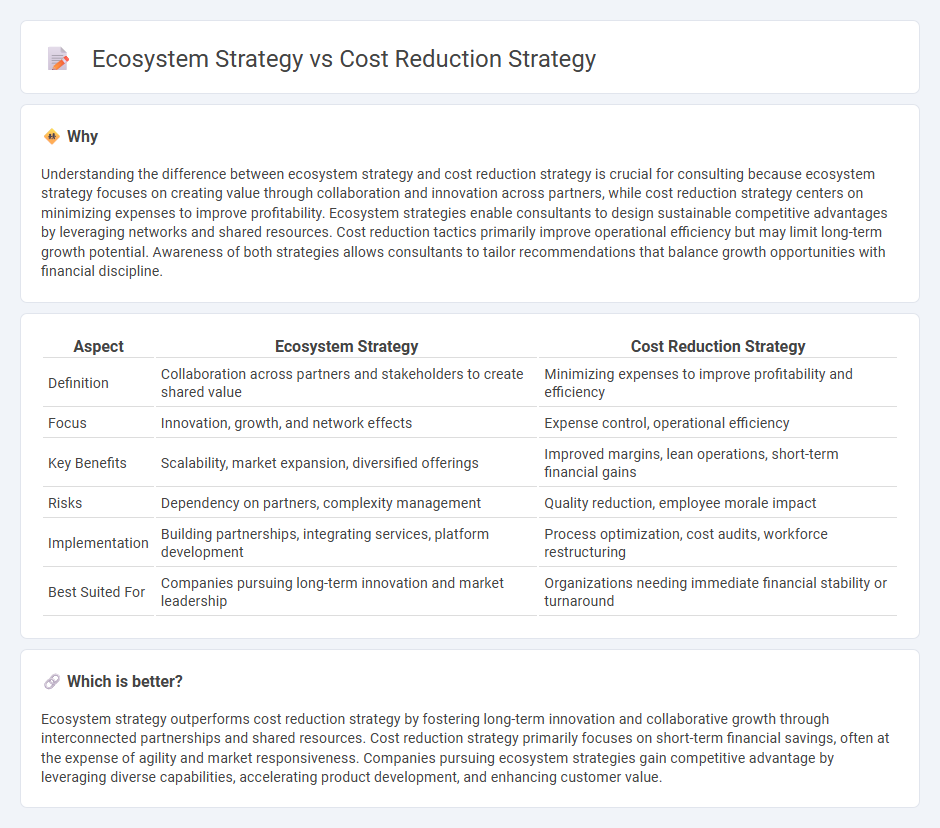Select the Definition row label

79,383
